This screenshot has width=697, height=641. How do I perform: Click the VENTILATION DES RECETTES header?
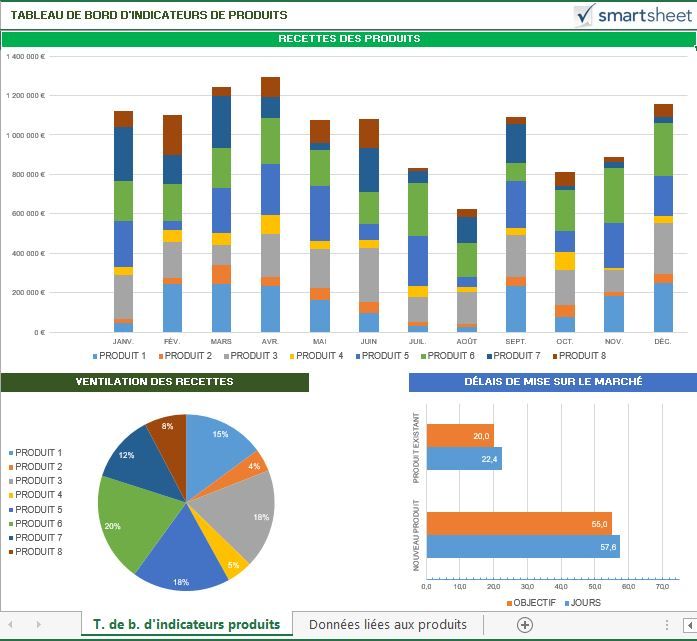(154, 382)
